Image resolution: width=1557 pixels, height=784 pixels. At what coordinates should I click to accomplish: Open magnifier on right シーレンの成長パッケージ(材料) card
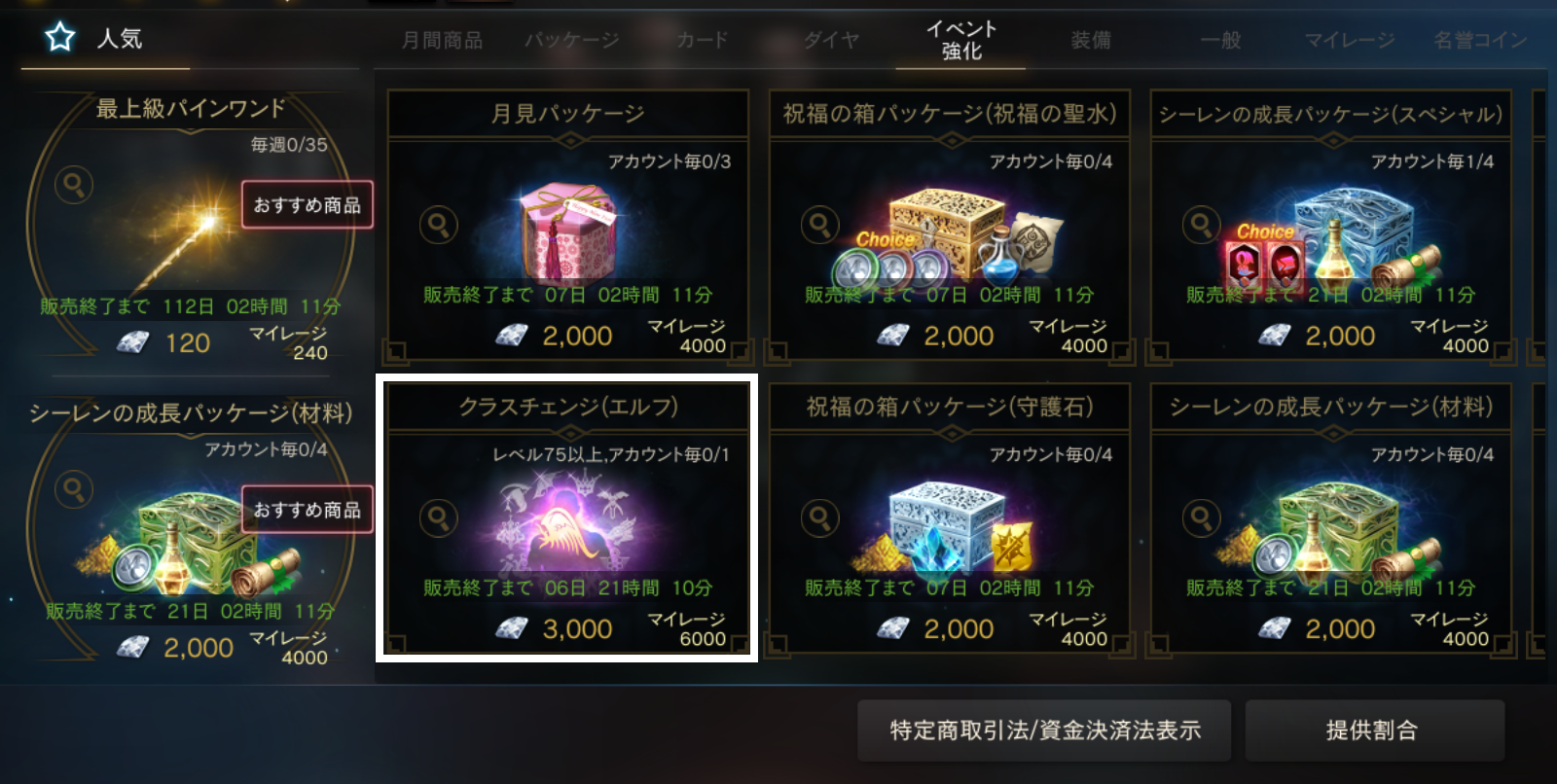(1202, 517)
